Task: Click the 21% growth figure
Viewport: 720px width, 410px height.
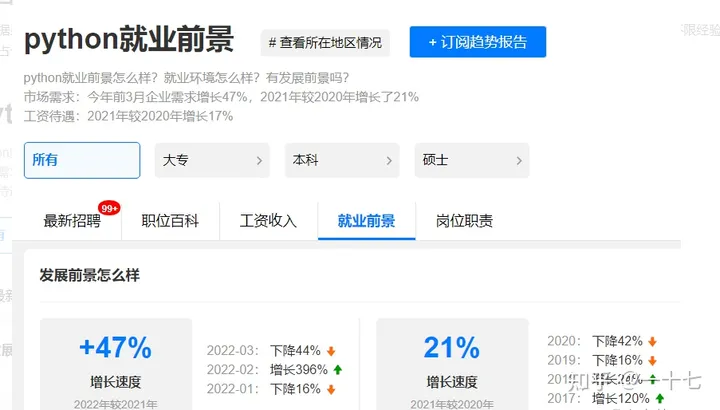Action: pos(452,348)
